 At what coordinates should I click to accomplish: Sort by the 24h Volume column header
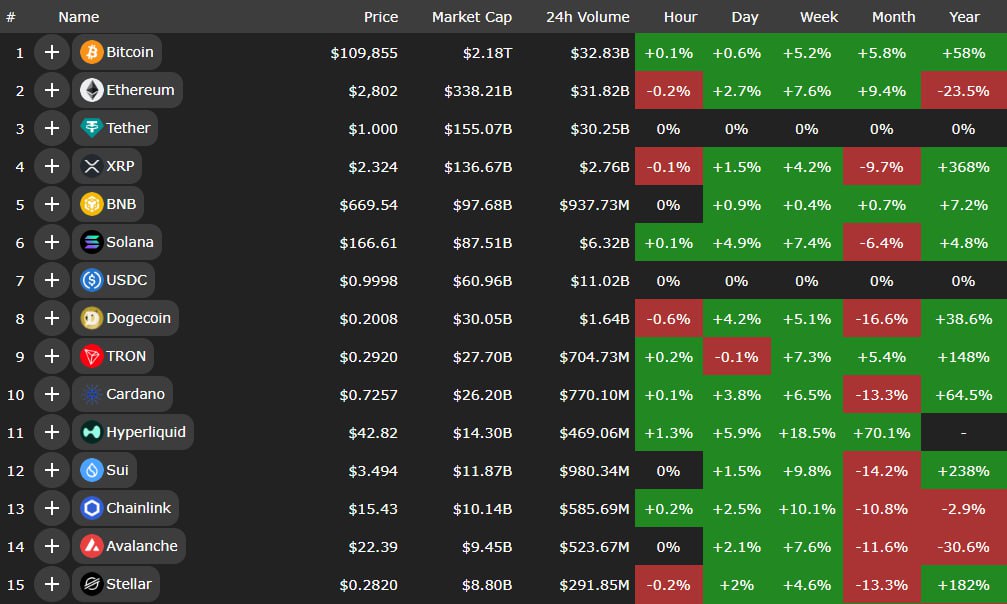588,17
